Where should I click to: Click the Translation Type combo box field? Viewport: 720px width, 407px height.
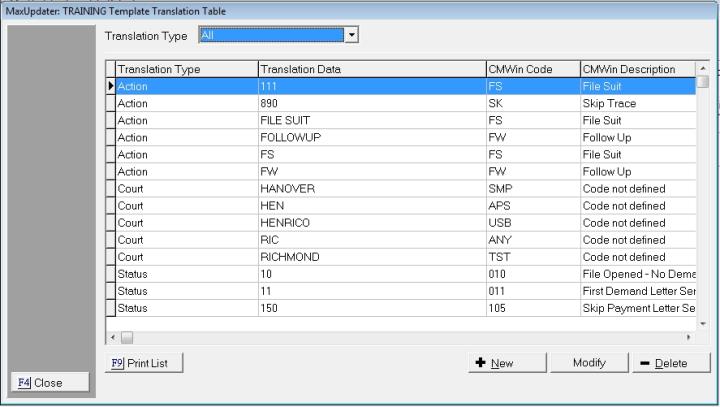[x=270, y=35]
